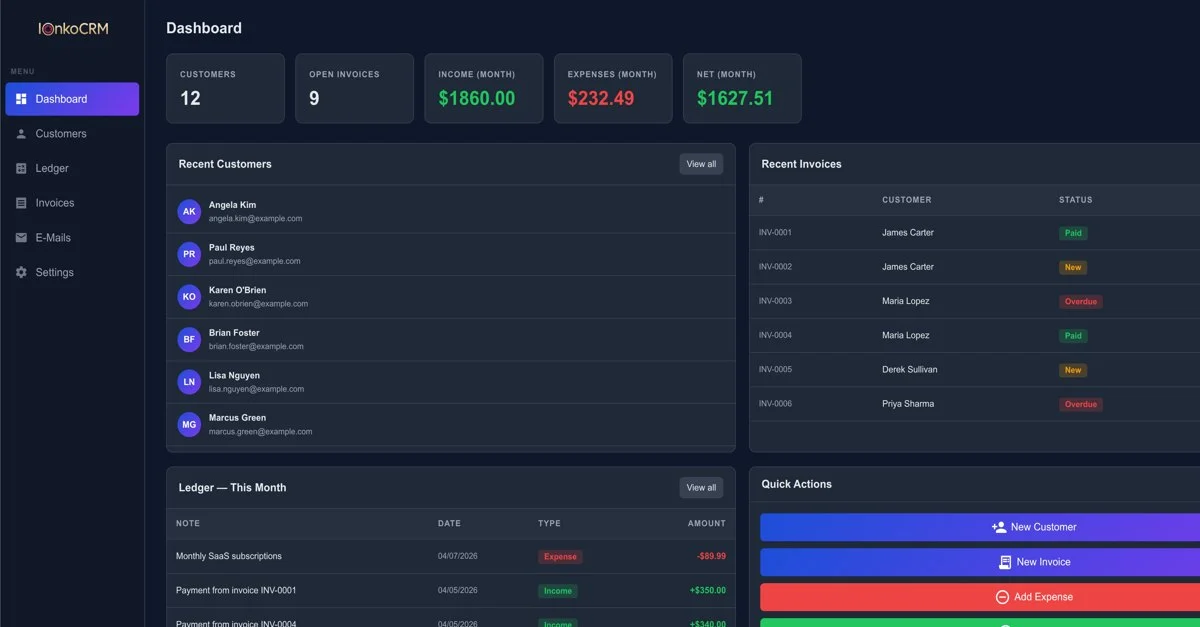Click the Settings gear icon in sidebar
The height and width of the screenshot is (627, 1200).
point(21,272)
